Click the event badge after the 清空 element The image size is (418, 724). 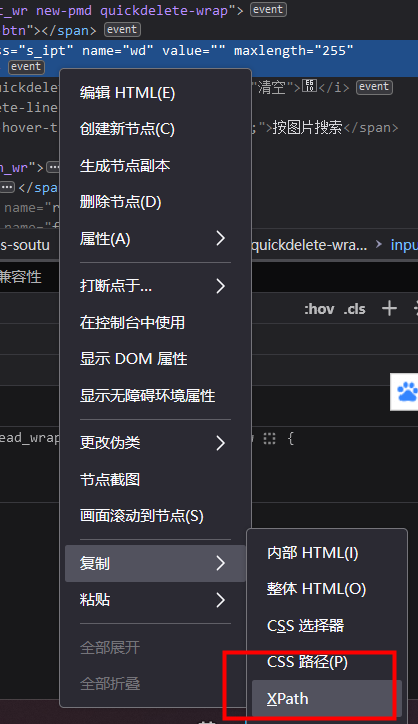tap(374, 87)
